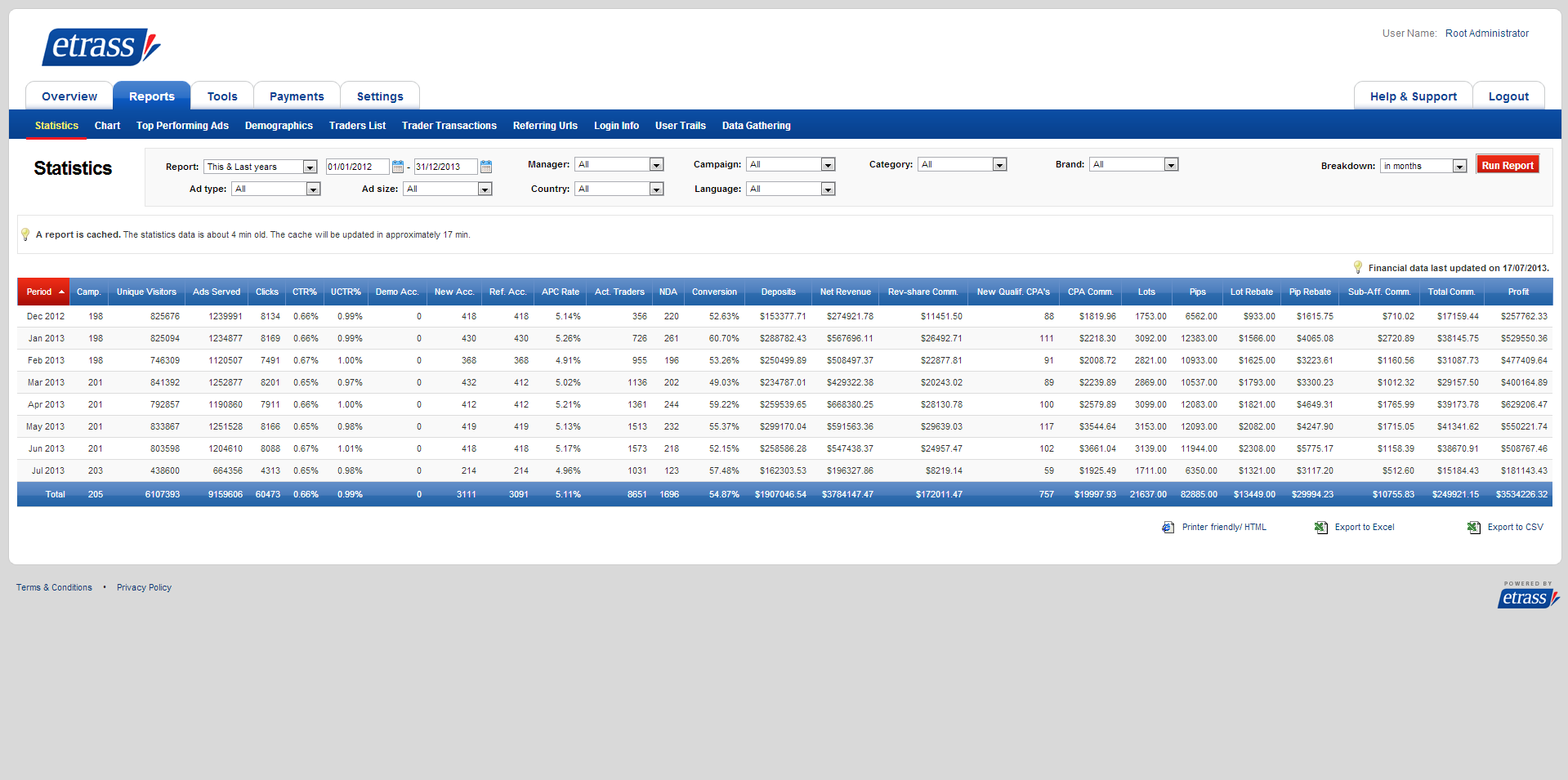
Task: Expand the Report period dropdown
Action: (310, 167)
